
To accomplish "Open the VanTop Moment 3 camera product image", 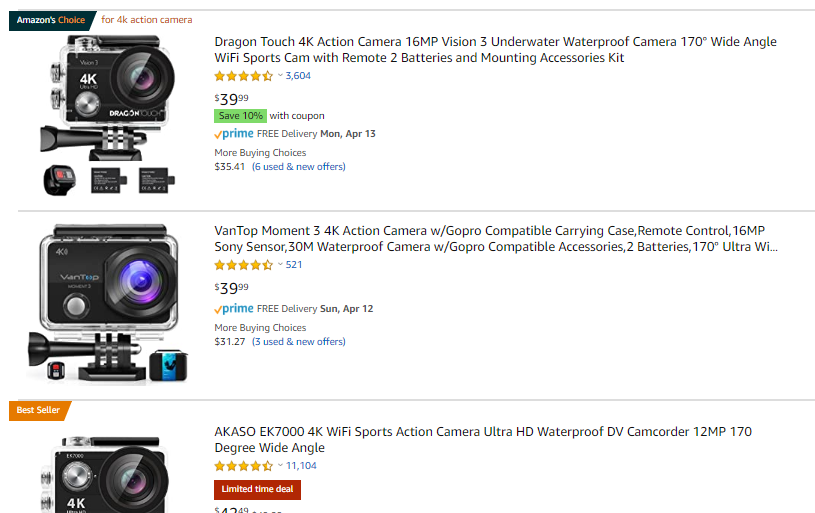I will point(108,305).
